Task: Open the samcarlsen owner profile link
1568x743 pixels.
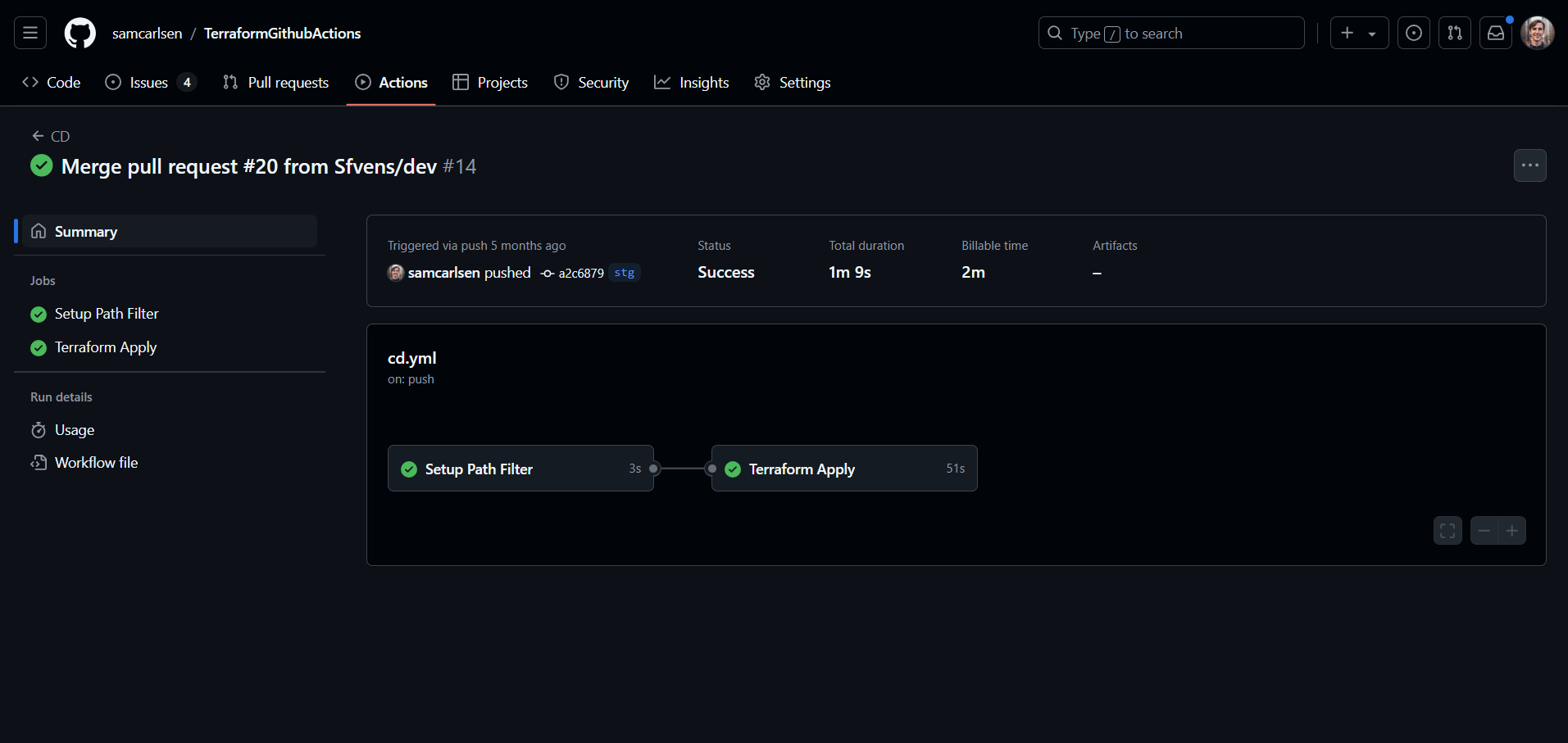Action: [148, 34]
